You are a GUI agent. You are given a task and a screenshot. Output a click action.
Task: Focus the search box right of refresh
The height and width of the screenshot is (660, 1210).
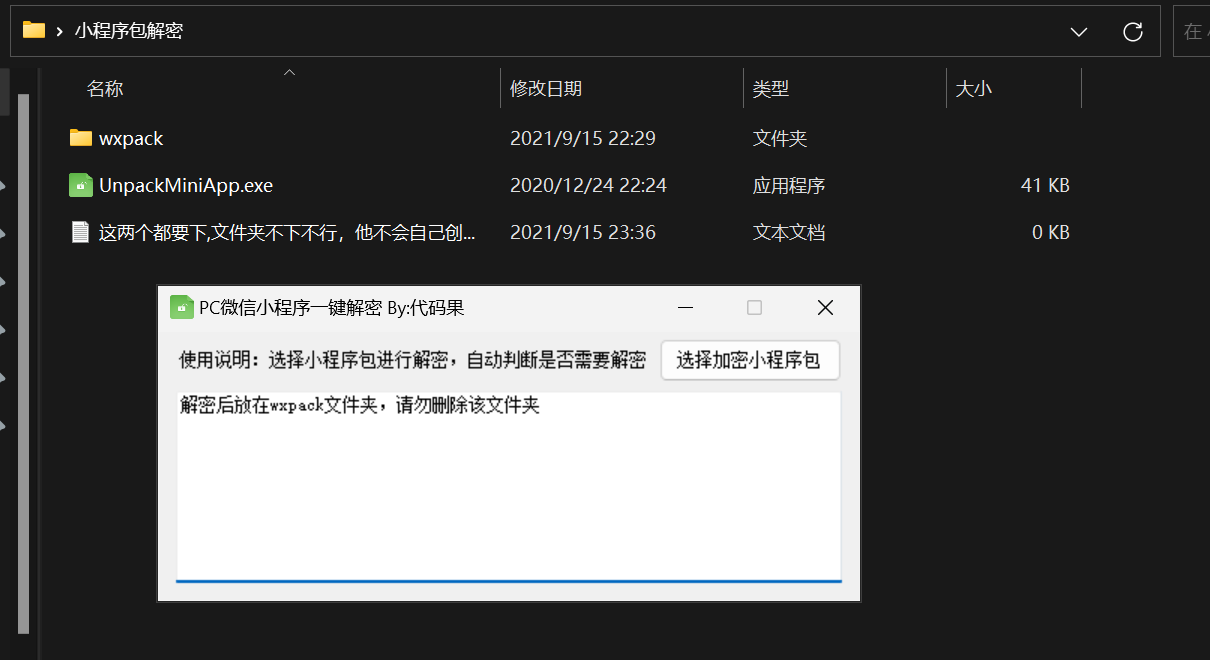[1192, 32]
